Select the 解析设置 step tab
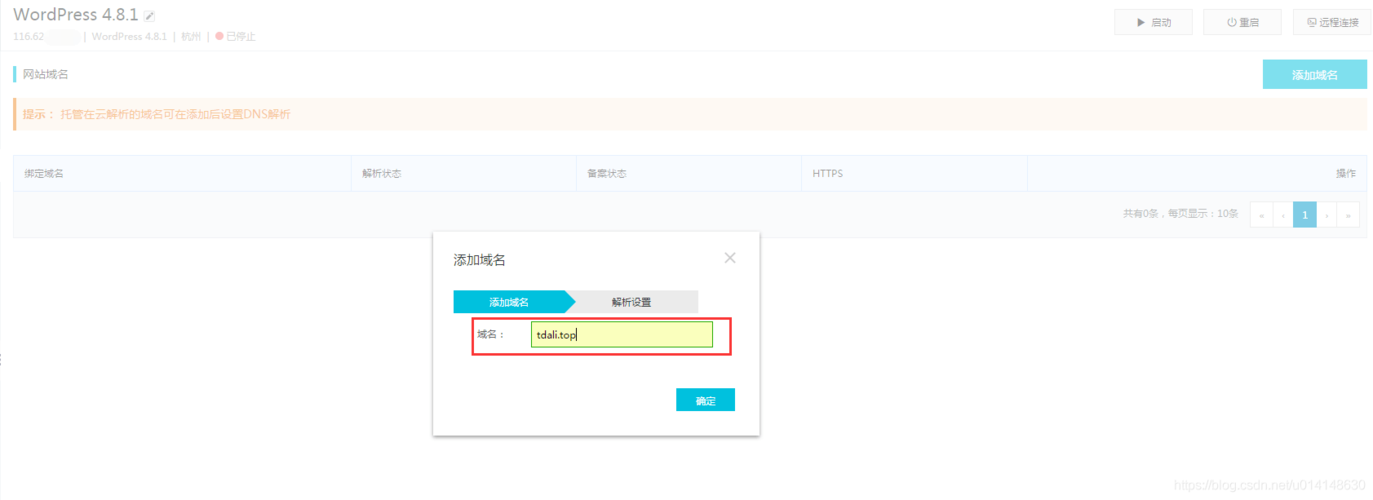The height and width of the screenshot is (500, 1373). point(632,302)
